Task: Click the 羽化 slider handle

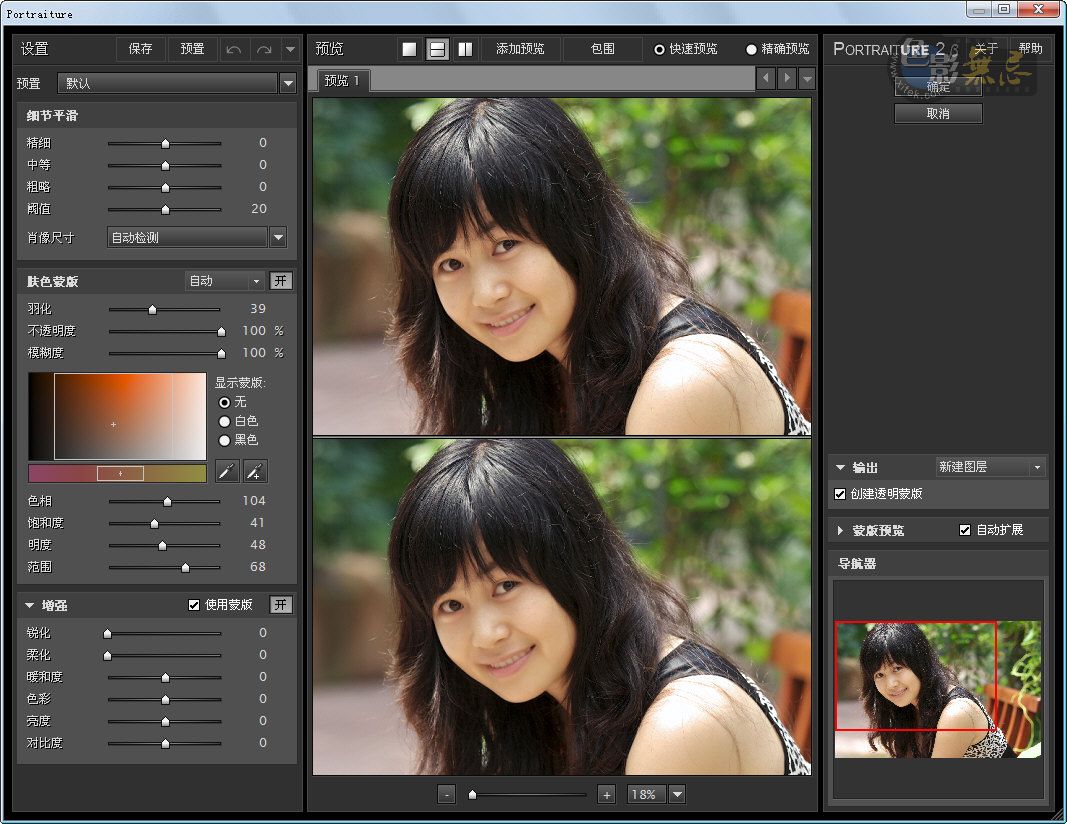Action: [152, 310]
